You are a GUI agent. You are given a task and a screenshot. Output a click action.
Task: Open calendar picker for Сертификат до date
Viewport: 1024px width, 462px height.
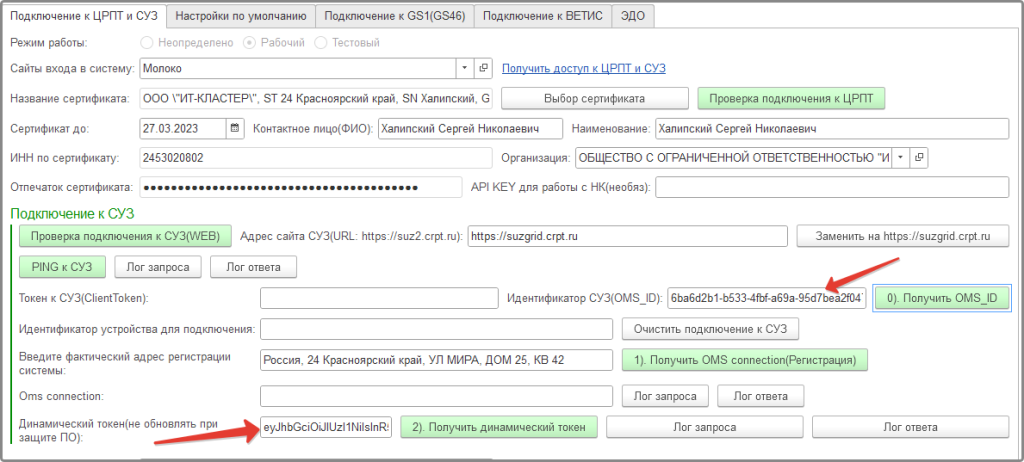click(234, 129)
